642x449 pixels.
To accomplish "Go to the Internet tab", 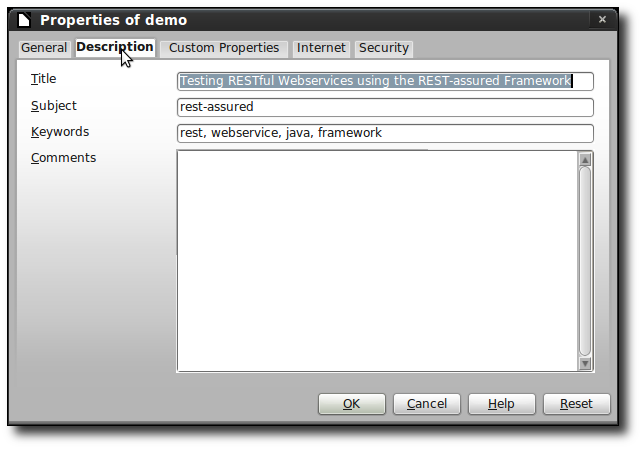I will (x=321, y=48).
